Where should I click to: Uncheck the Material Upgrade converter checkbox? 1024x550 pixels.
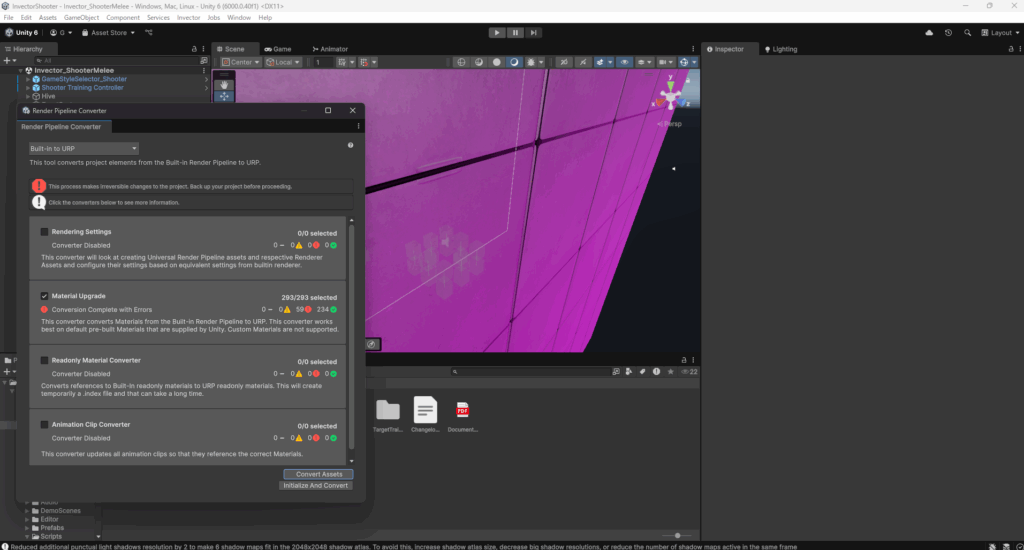click(x=45, y=296)
